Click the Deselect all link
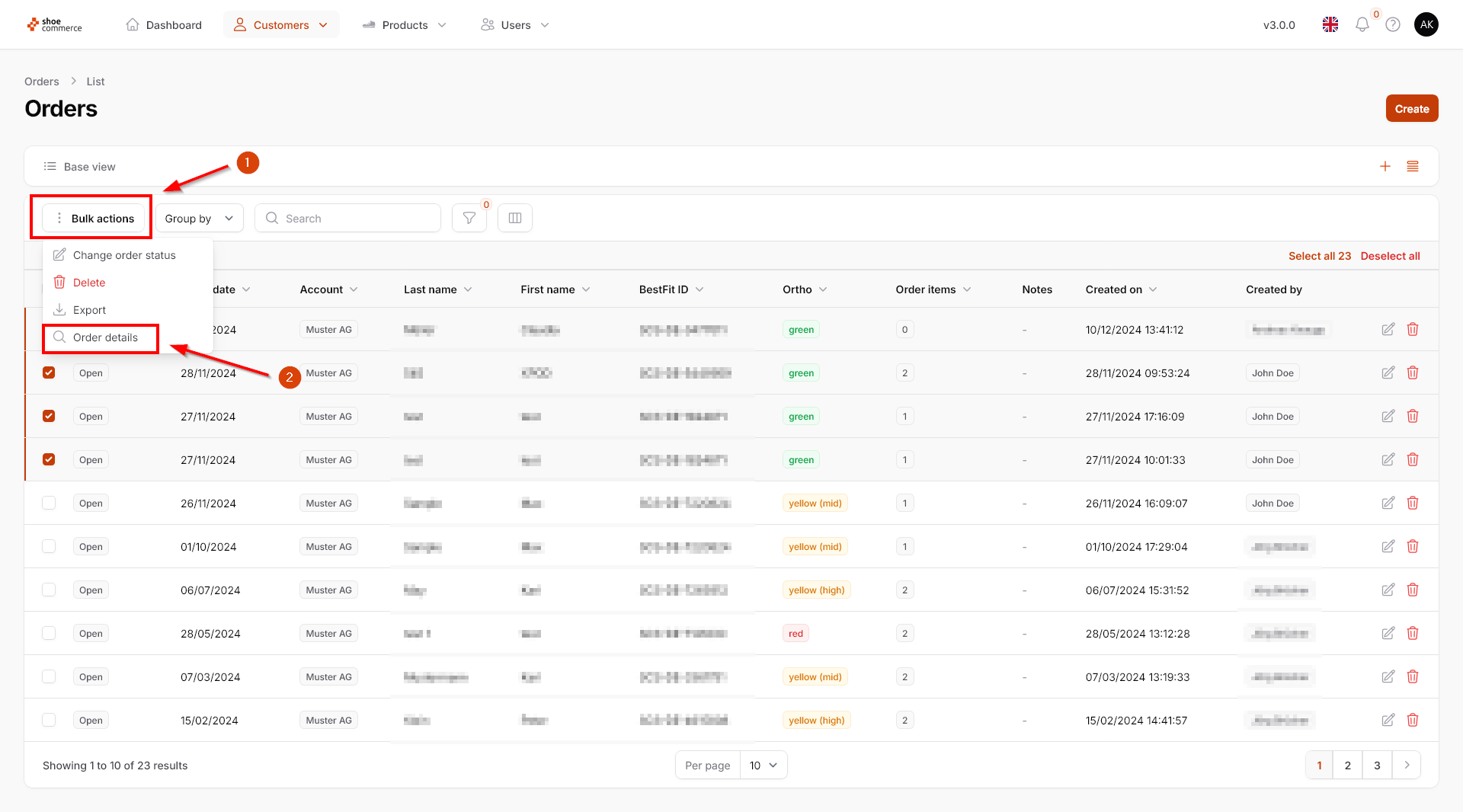1463x812 pixels. coord(1390,256)
